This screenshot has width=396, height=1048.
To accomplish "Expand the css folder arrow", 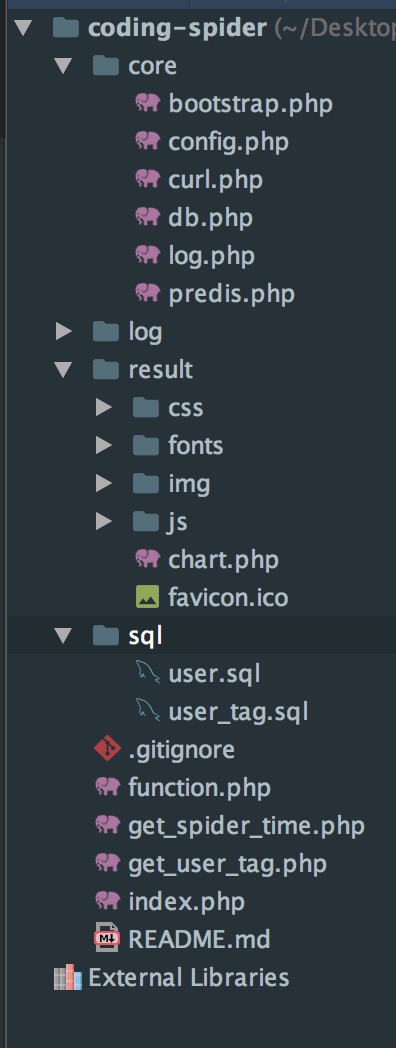I will [104, 407].
